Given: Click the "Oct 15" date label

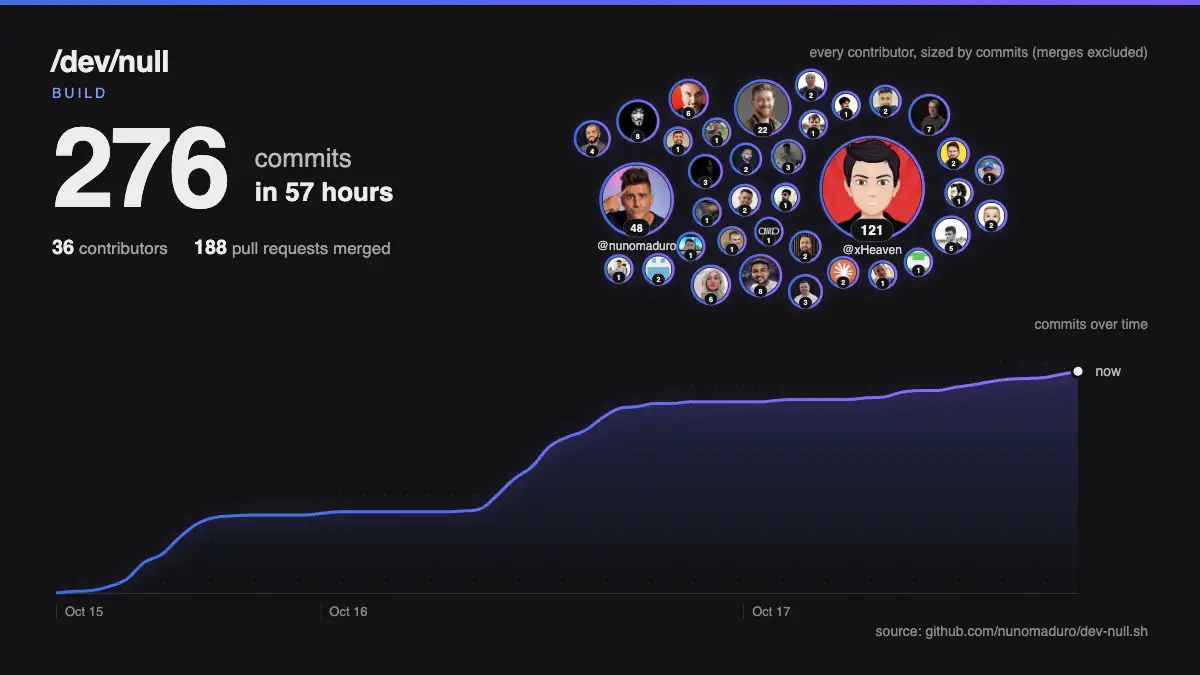Looking at the screenshot, I should pos(84,611).
